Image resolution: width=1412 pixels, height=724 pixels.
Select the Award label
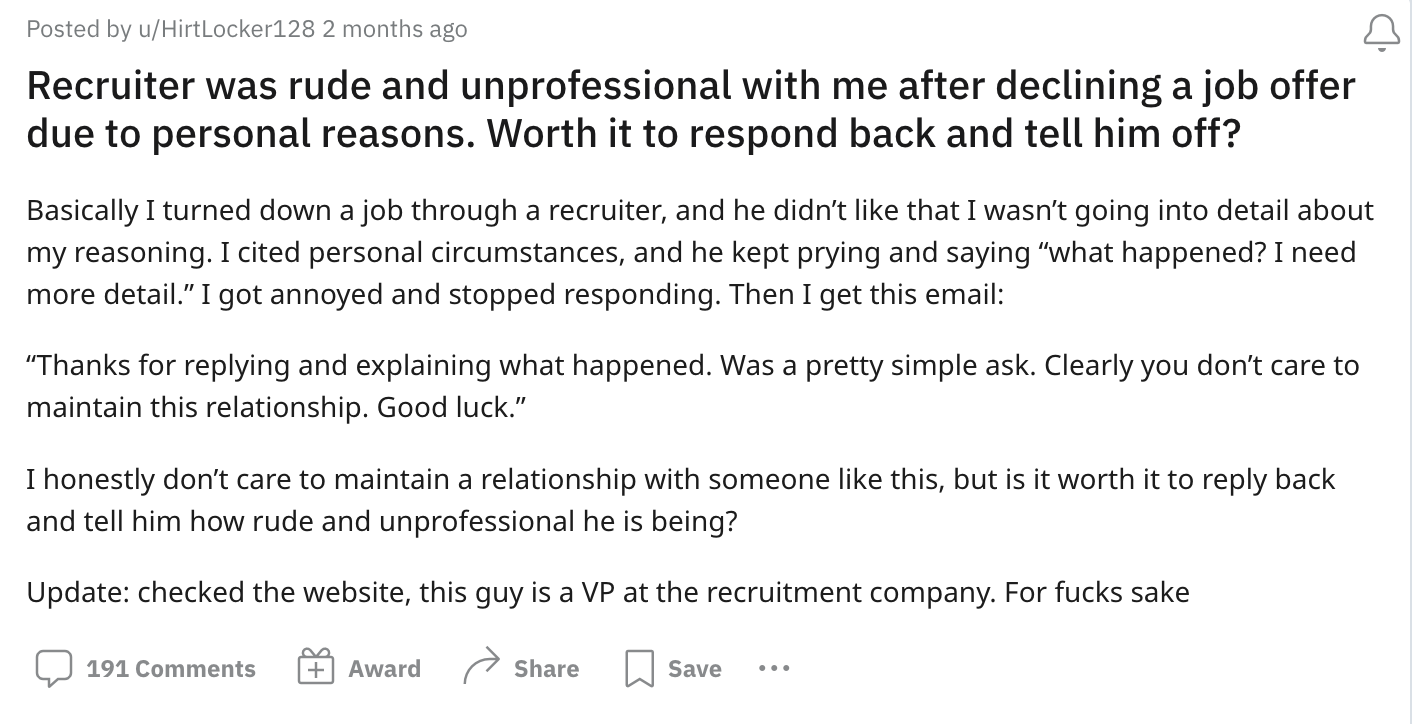(384, 669)
